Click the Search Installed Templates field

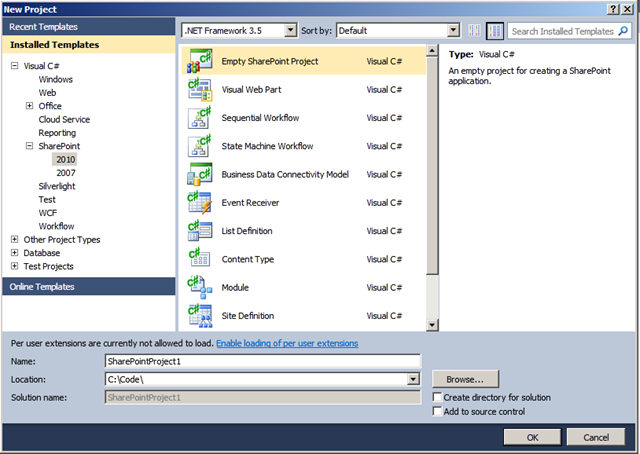click(x=562, y=31)
